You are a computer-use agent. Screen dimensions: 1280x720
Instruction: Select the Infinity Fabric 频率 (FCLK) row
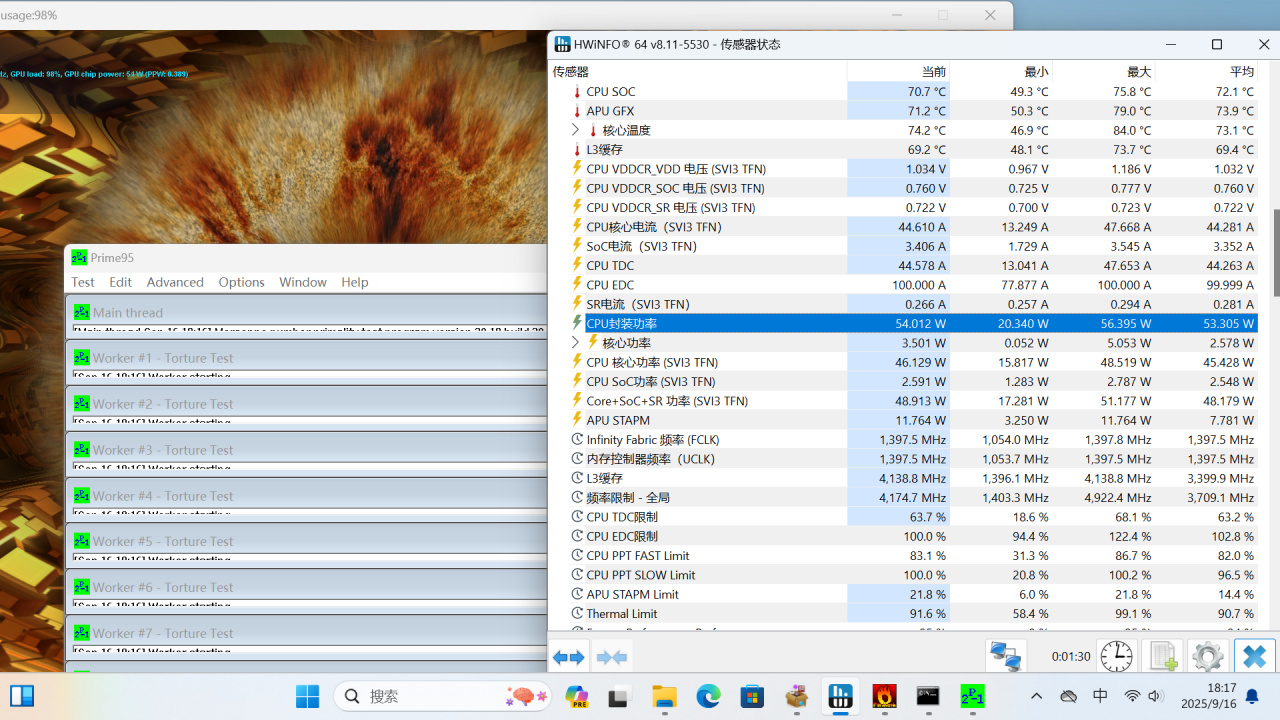(x=903, y=439)
